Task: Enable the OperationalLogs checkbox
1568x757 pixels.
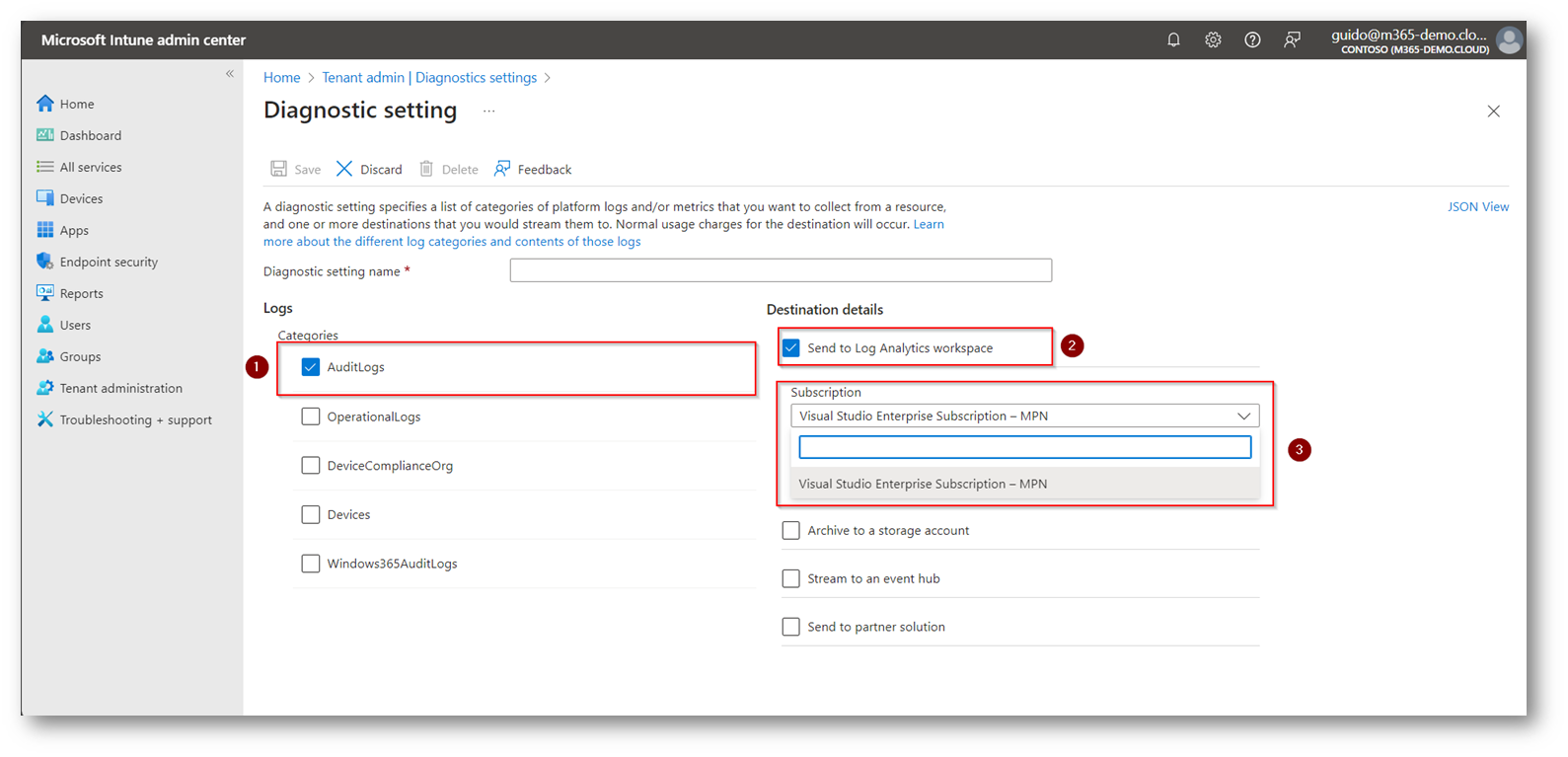Action: pos(311,416)
